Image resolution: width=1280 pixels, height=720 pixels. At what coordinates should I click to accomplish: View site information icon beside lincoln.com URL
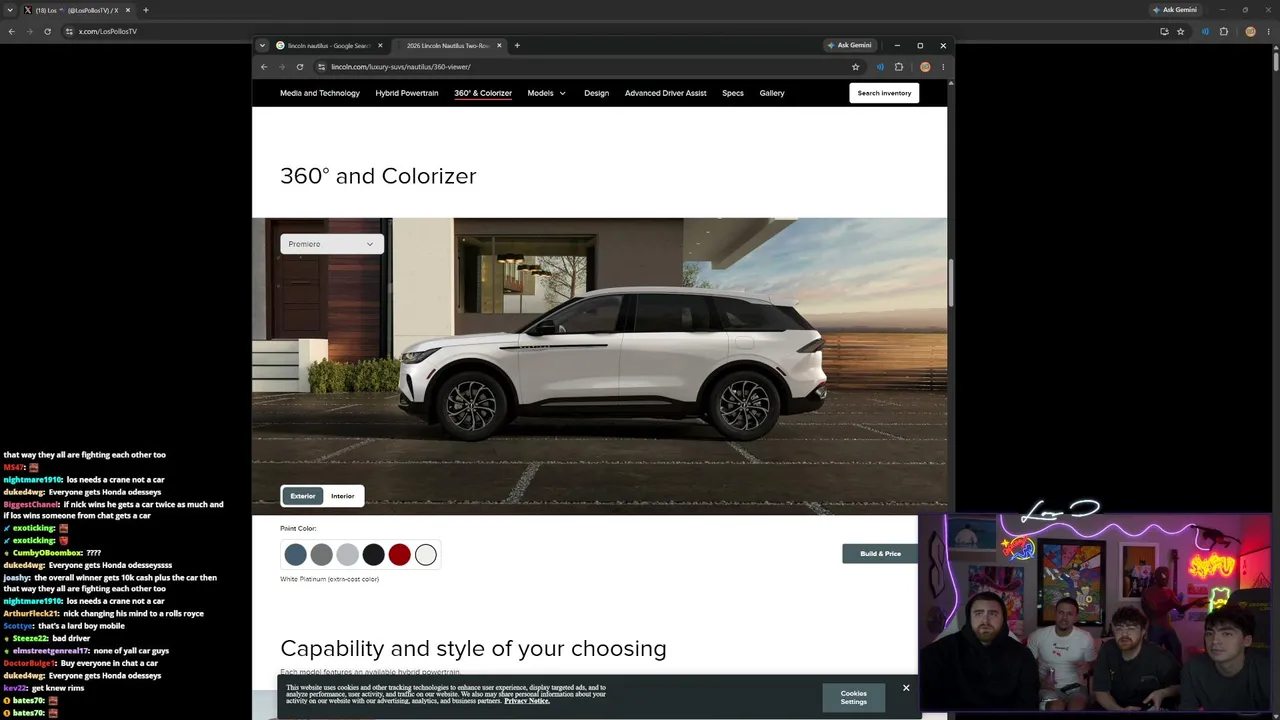[321, 67]
